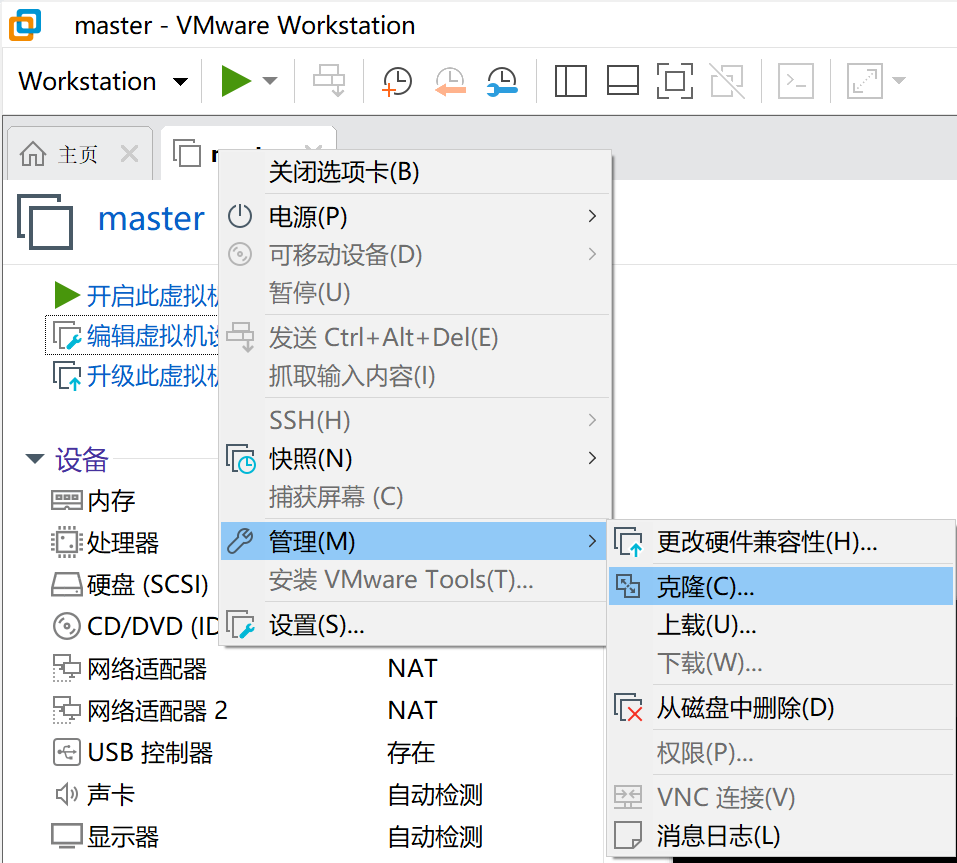The width and height of the screenshot is (957, 863).
Task: Open the console view toolbar icon
Action: [796, 81]
